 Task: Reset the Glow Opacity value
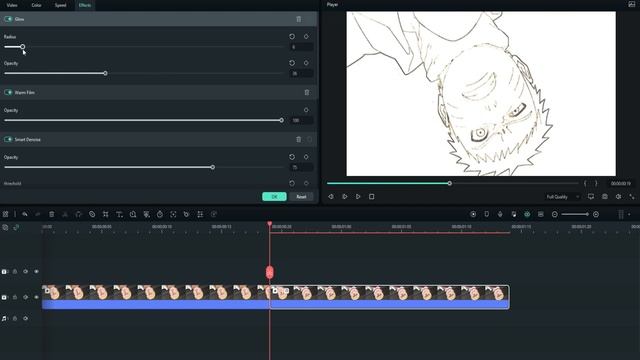point(292,63)
